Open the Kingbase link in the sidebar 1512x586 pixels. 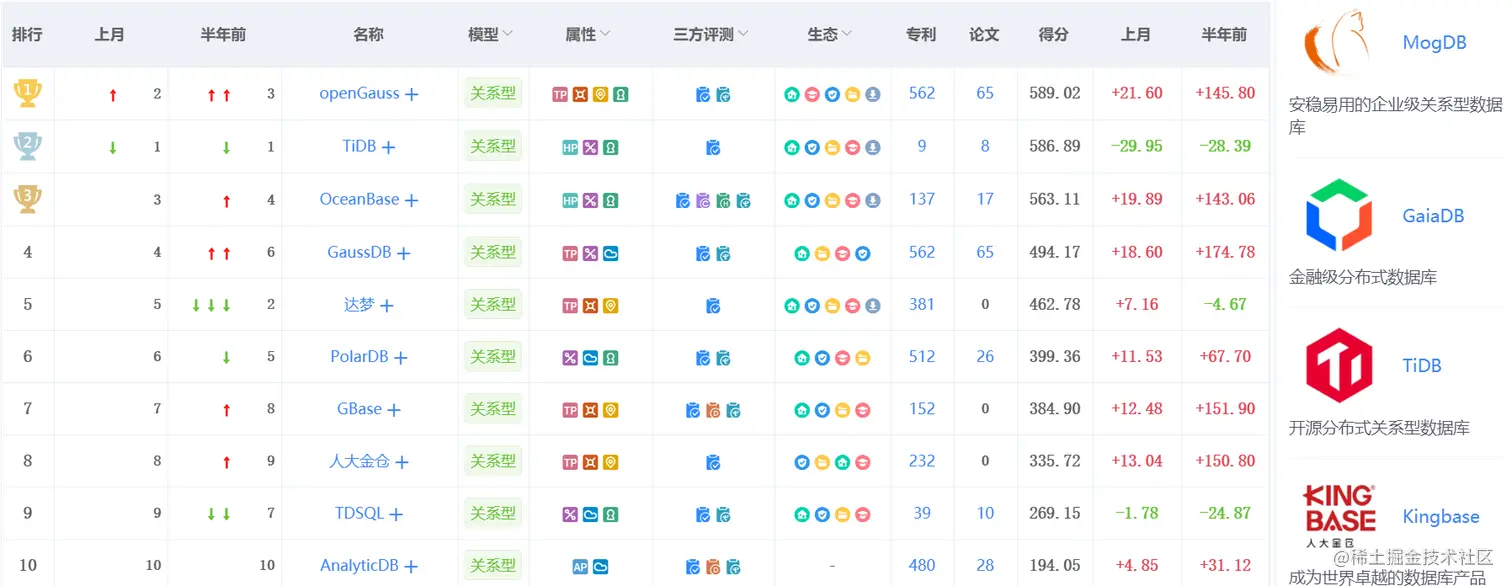[1440, 516]
